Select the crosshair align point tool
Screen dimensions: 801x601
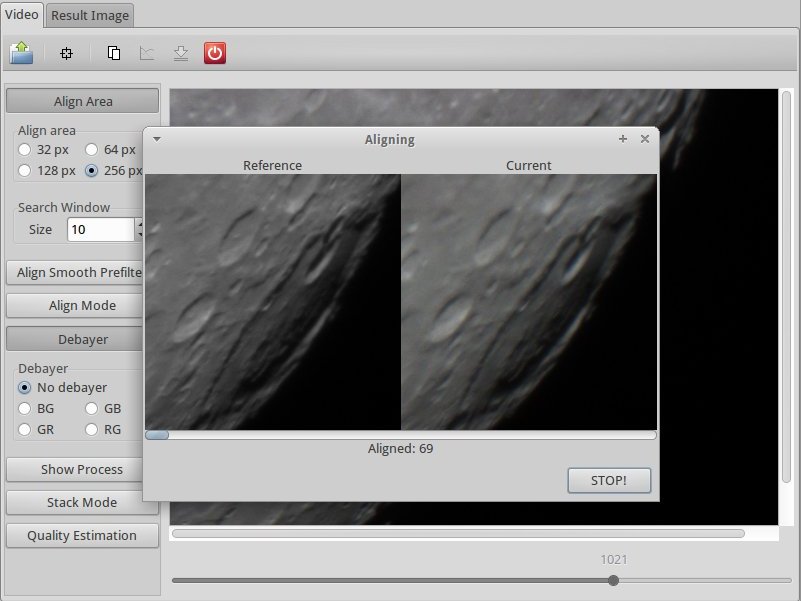(x=66, y=53)
